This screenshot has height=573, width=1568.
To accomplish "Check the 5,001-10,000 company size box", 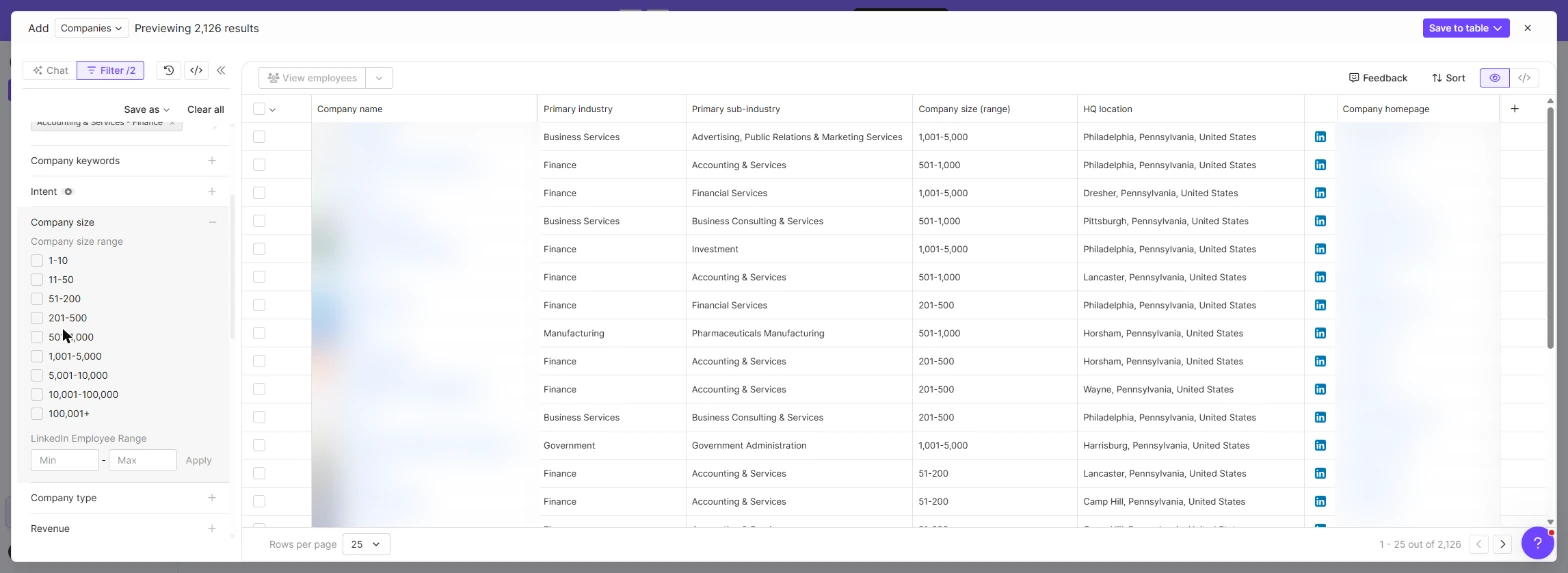I will coord(37,375).
